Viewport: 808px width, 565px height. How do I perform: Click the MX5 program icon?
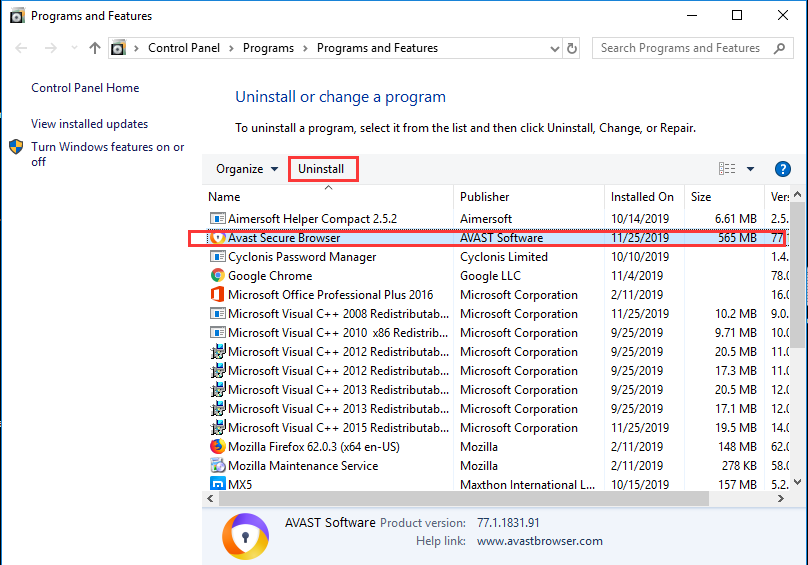click(217, 484)
